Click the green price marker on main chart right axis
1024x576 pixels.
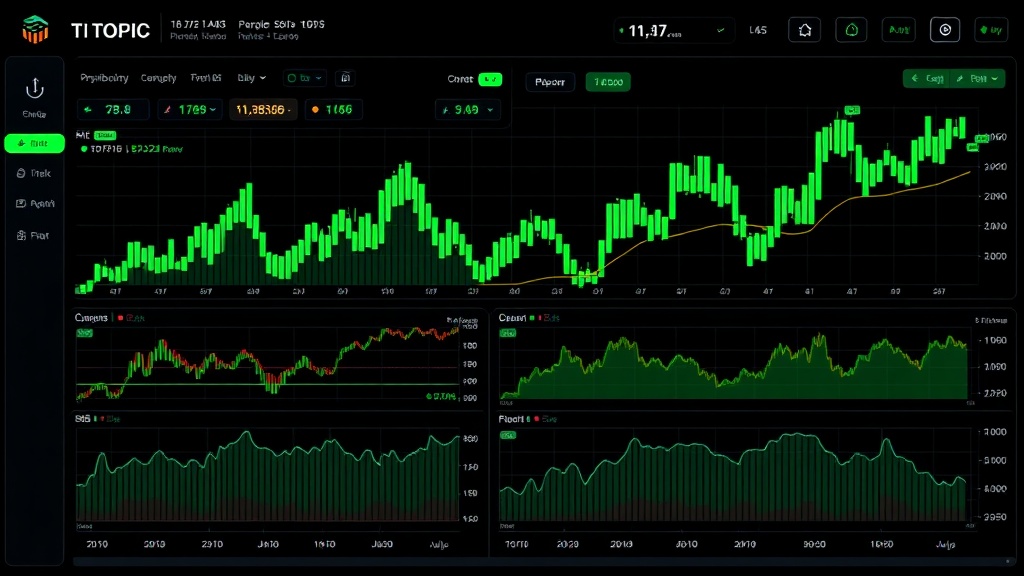coord(982,138)
